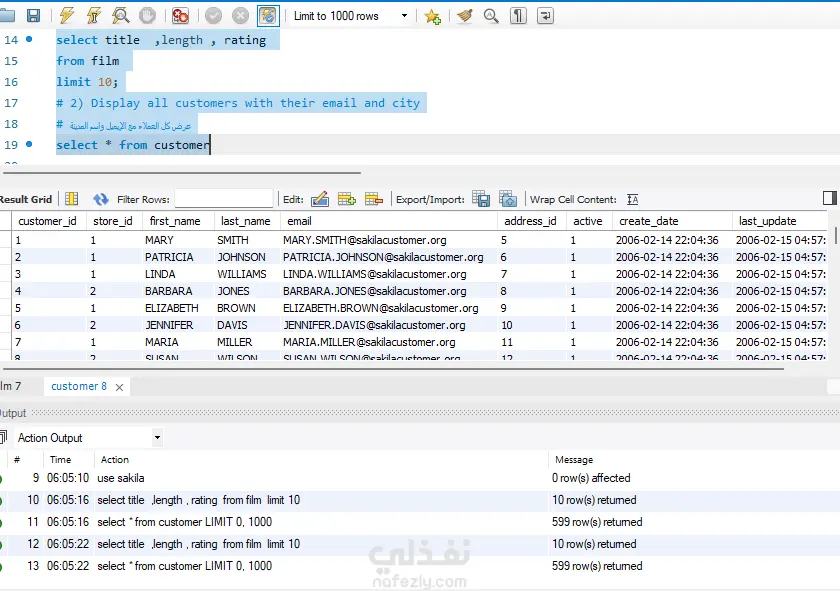Sort by the email column header
Viewport: 840px width, 591px height.
pos(299,221)
